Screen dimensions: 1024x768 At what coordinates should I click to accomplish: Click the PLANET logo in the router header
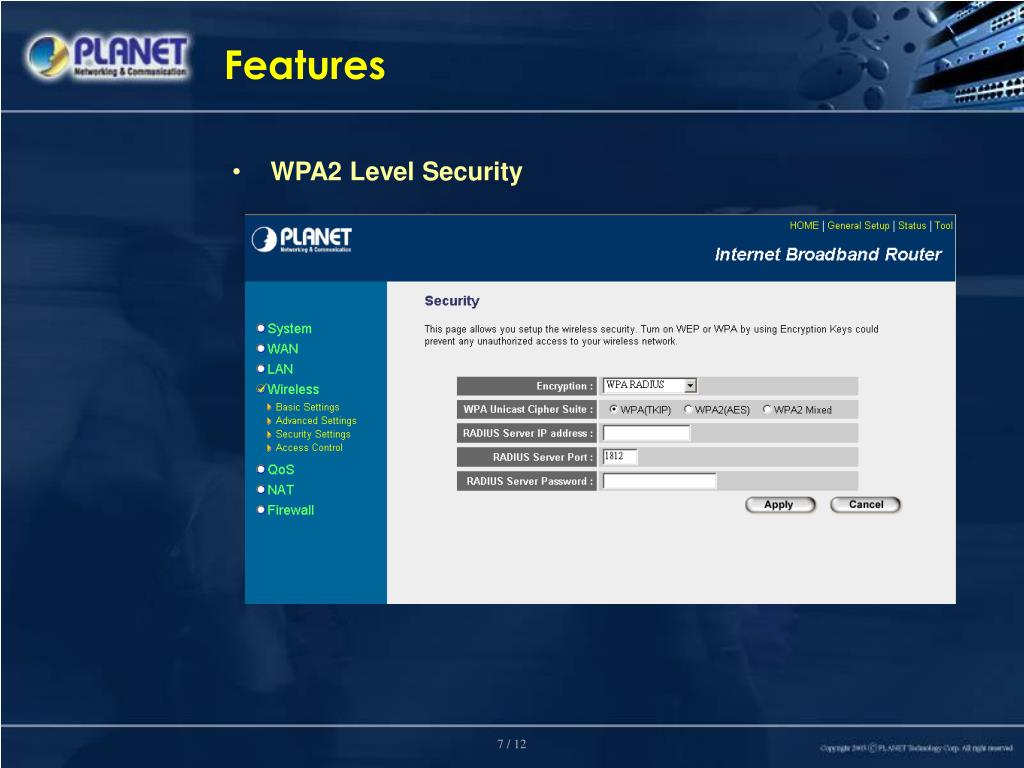(x=302, y=240)
